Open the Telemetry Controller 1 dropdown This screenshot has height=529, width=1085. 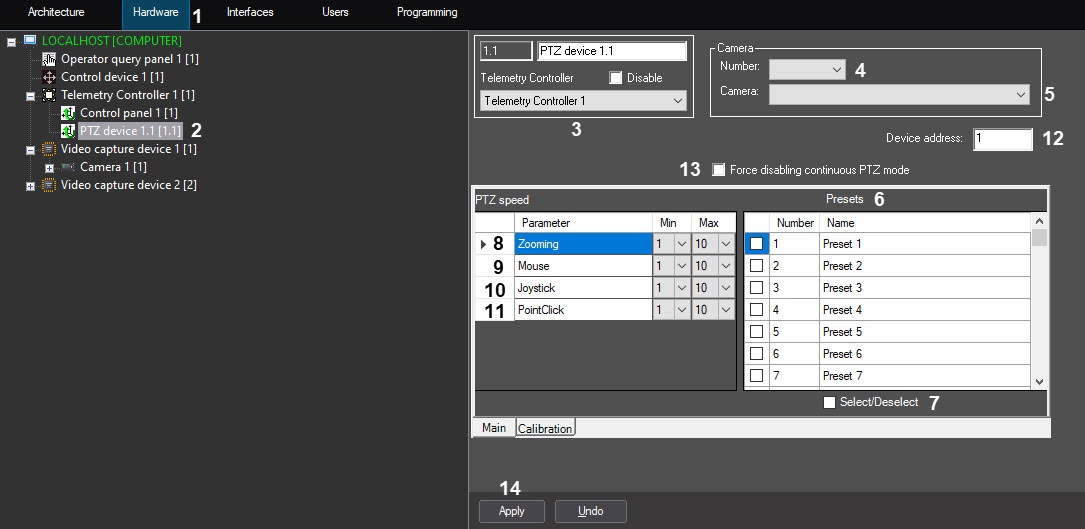coord(583,101)
